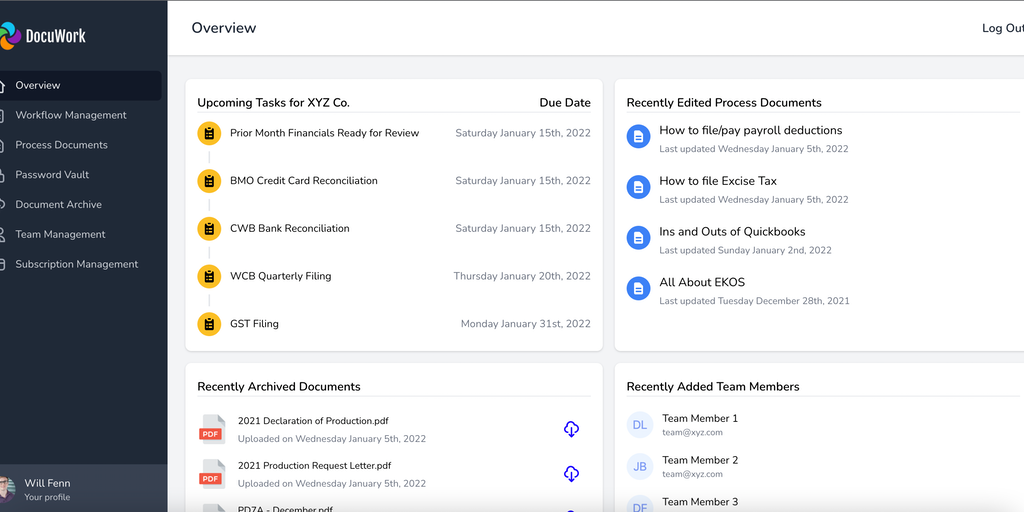Click the DL avatar for Team Member 1
The width and height of the screenshot is (1024, 512).
click(640, 425)
